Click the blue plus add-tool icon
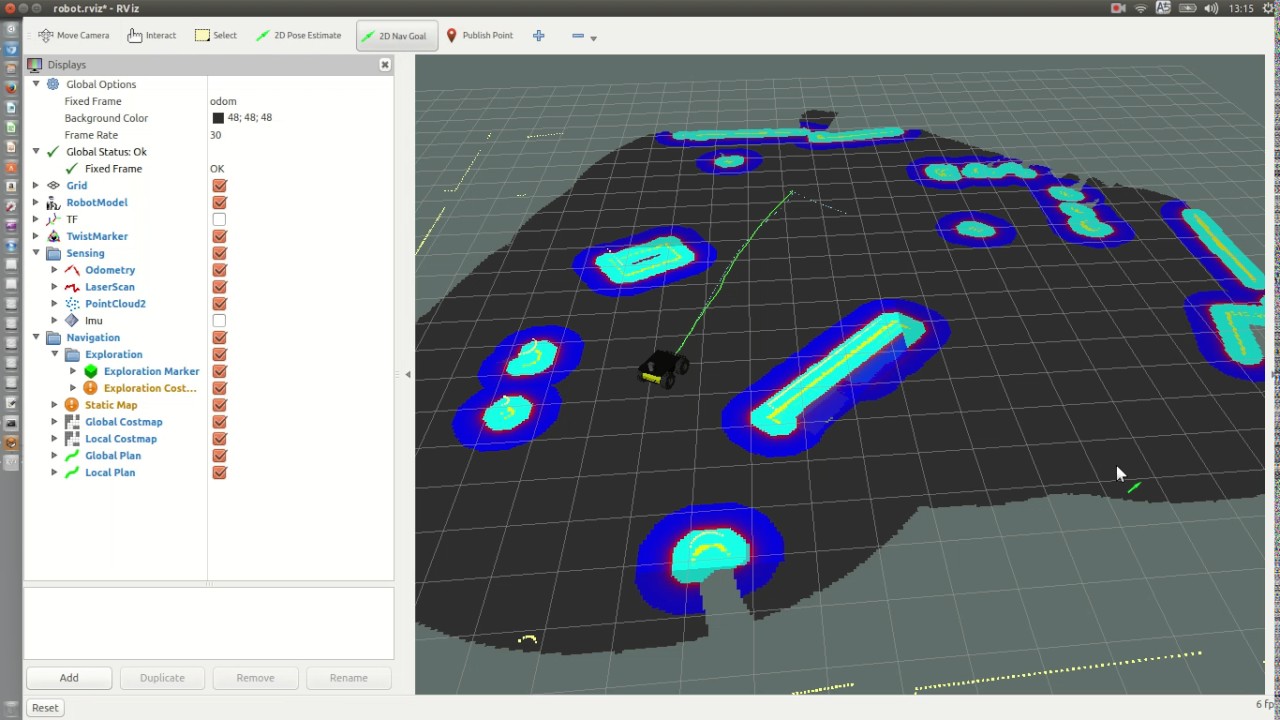Screen dimensions: 1280x720 click(538, 36)
